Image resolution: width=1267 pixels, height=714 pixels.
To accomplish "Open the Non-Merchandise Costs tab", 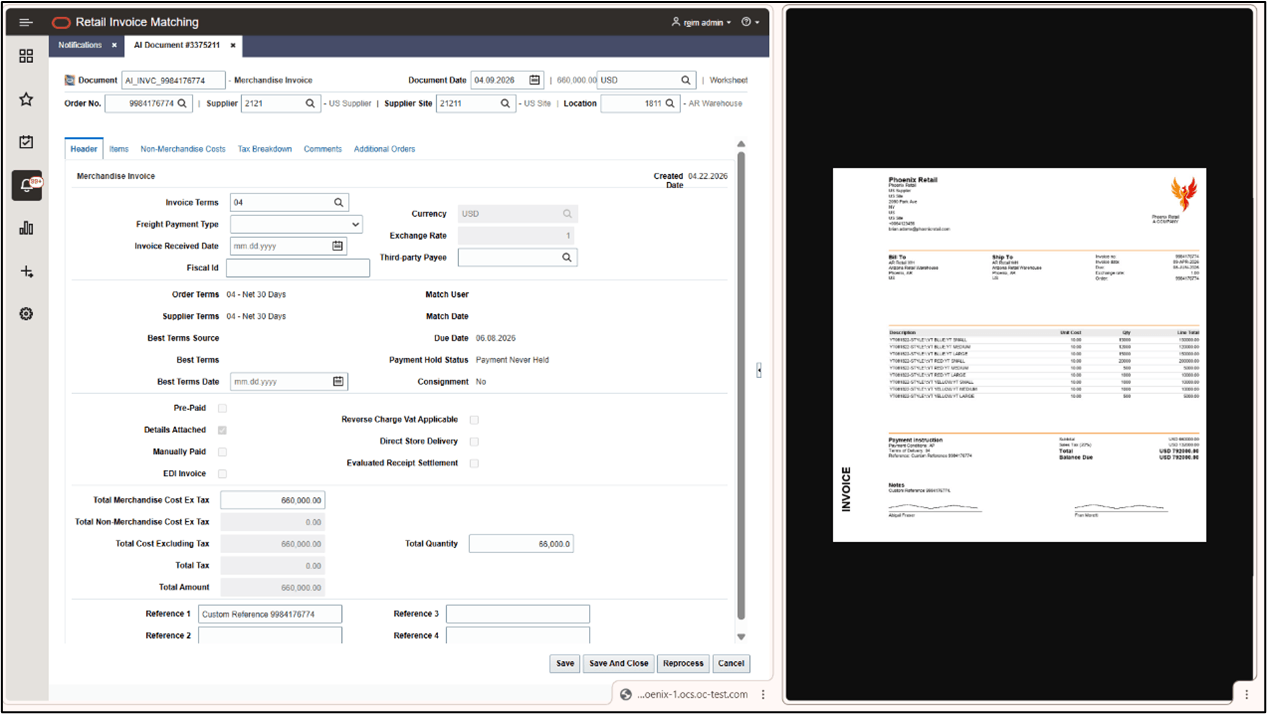I will point(183,149).
